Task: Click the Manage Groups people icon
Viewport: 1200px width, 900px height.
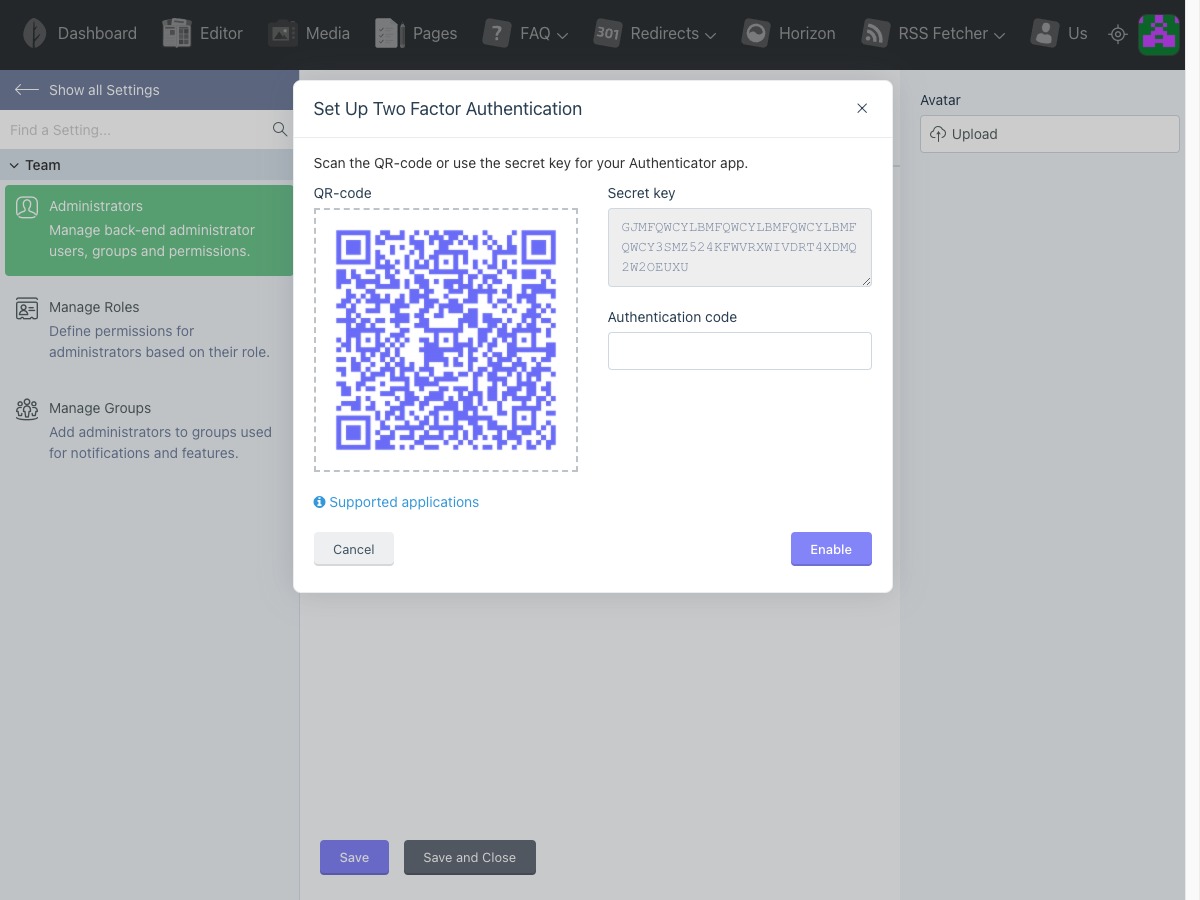Action: 27,409
